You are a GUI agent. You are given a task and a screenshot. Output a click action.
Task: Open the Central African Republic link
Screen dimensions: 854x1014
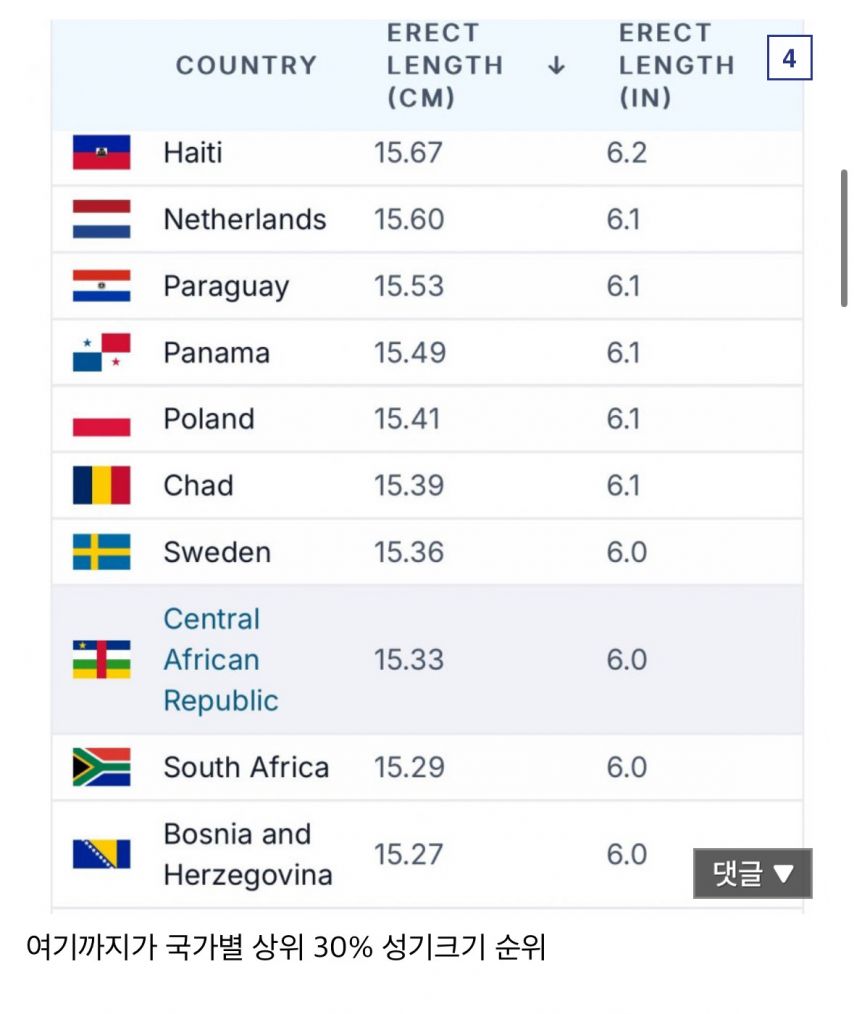tap(212, 660)
